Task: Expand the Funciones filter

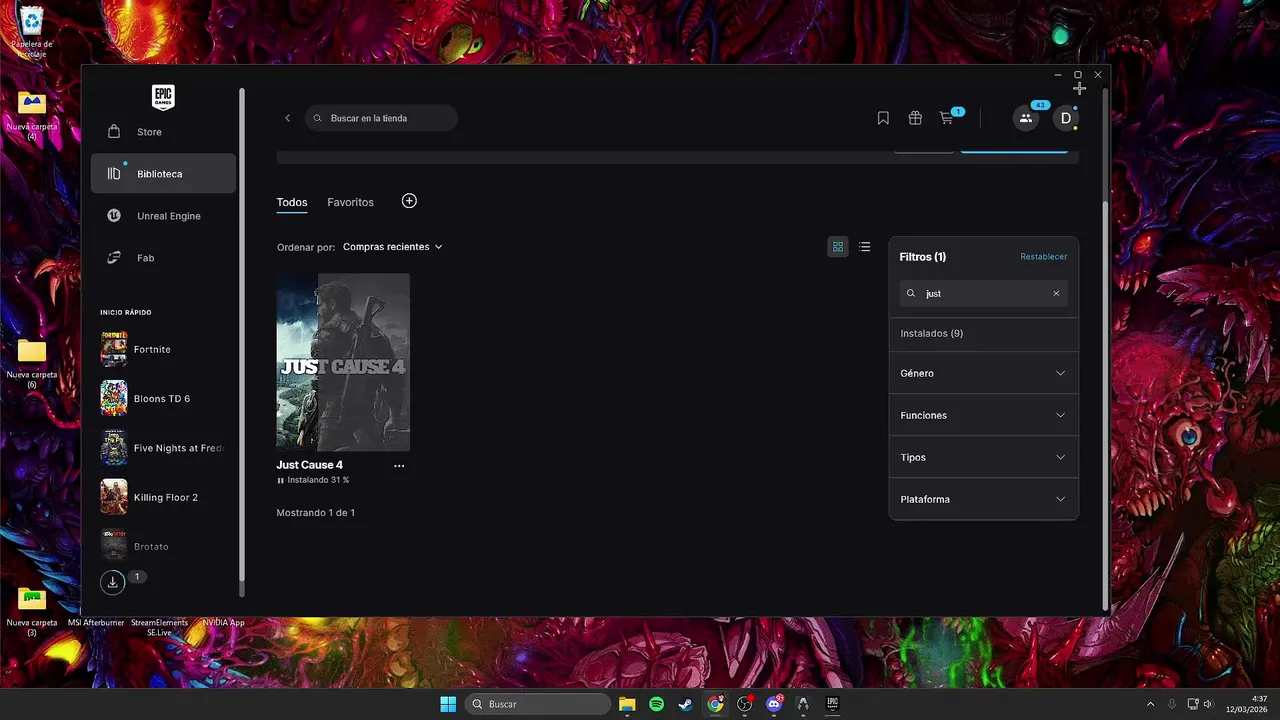Action: [x=983, y=415]
